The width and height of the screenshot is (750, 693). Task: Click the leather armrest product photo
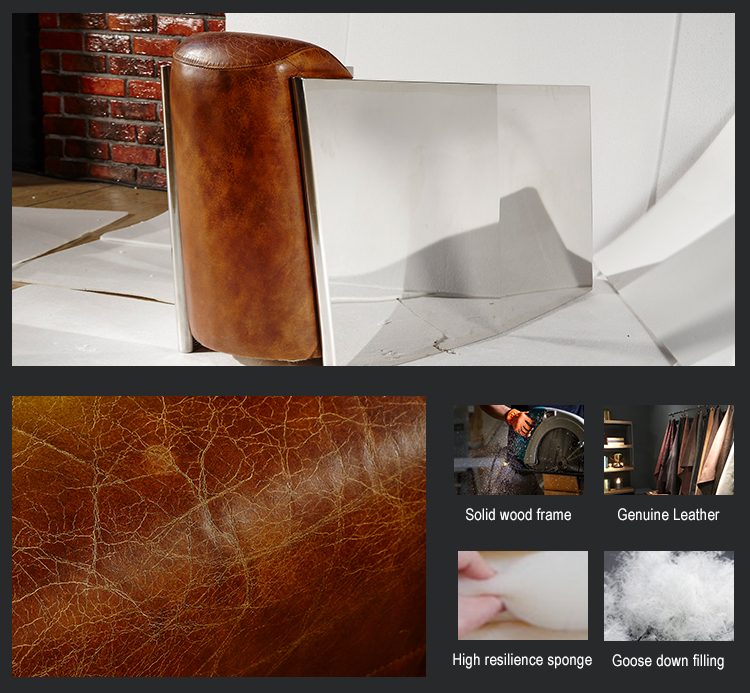click(373, 189)
